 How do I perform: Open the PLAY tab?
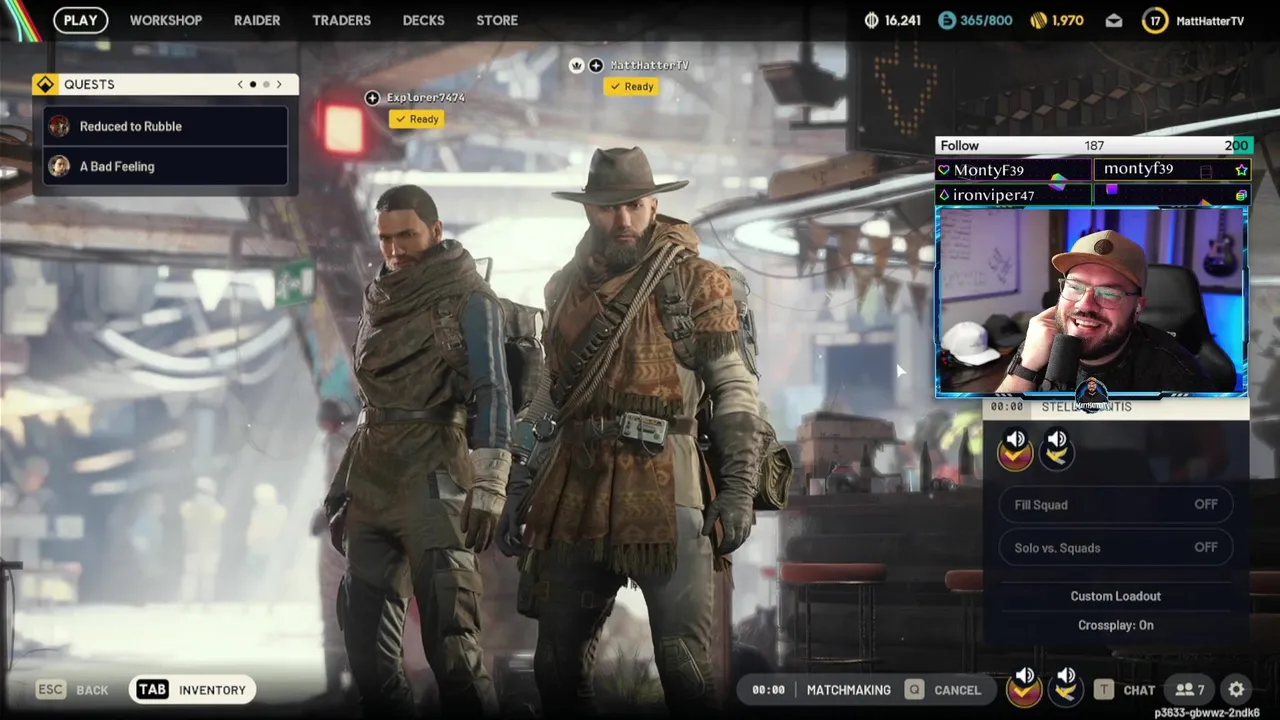(x=80, y=20)
